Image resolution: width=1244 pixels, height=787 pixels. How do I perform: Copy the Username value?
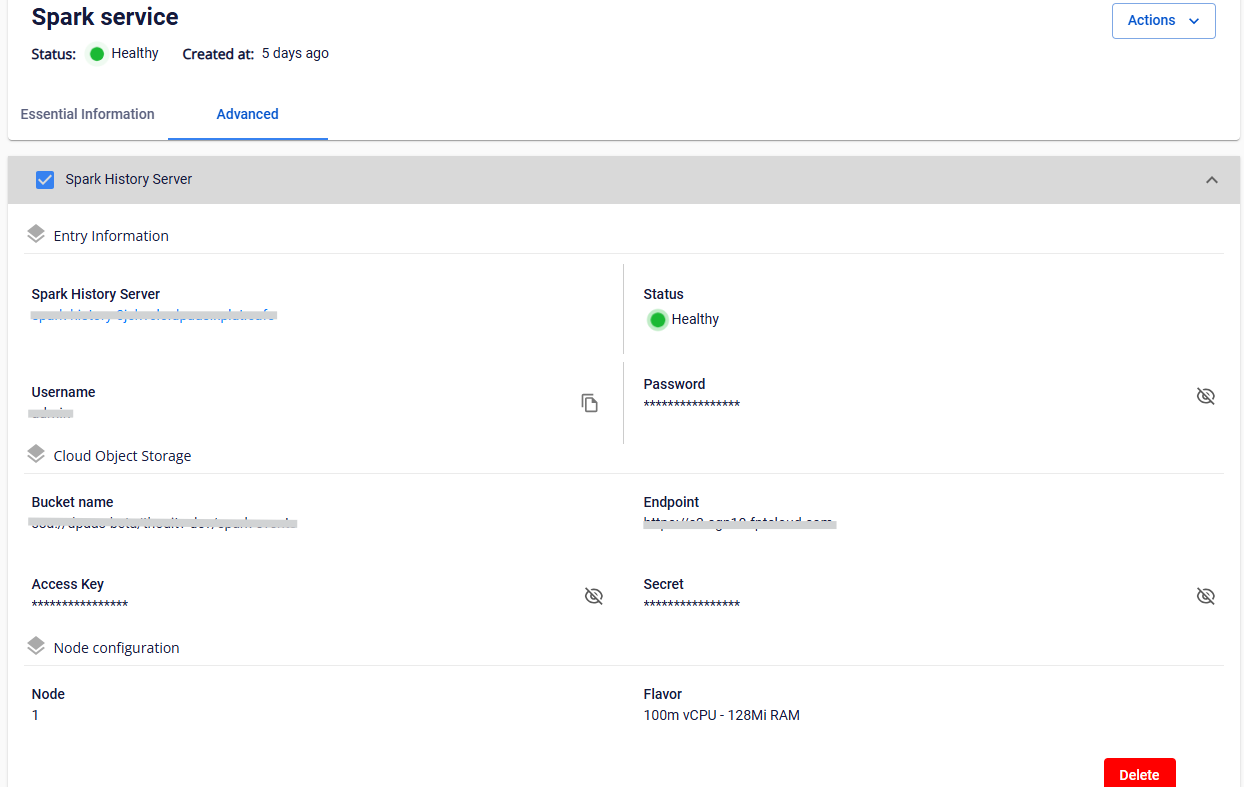point(590,403)
